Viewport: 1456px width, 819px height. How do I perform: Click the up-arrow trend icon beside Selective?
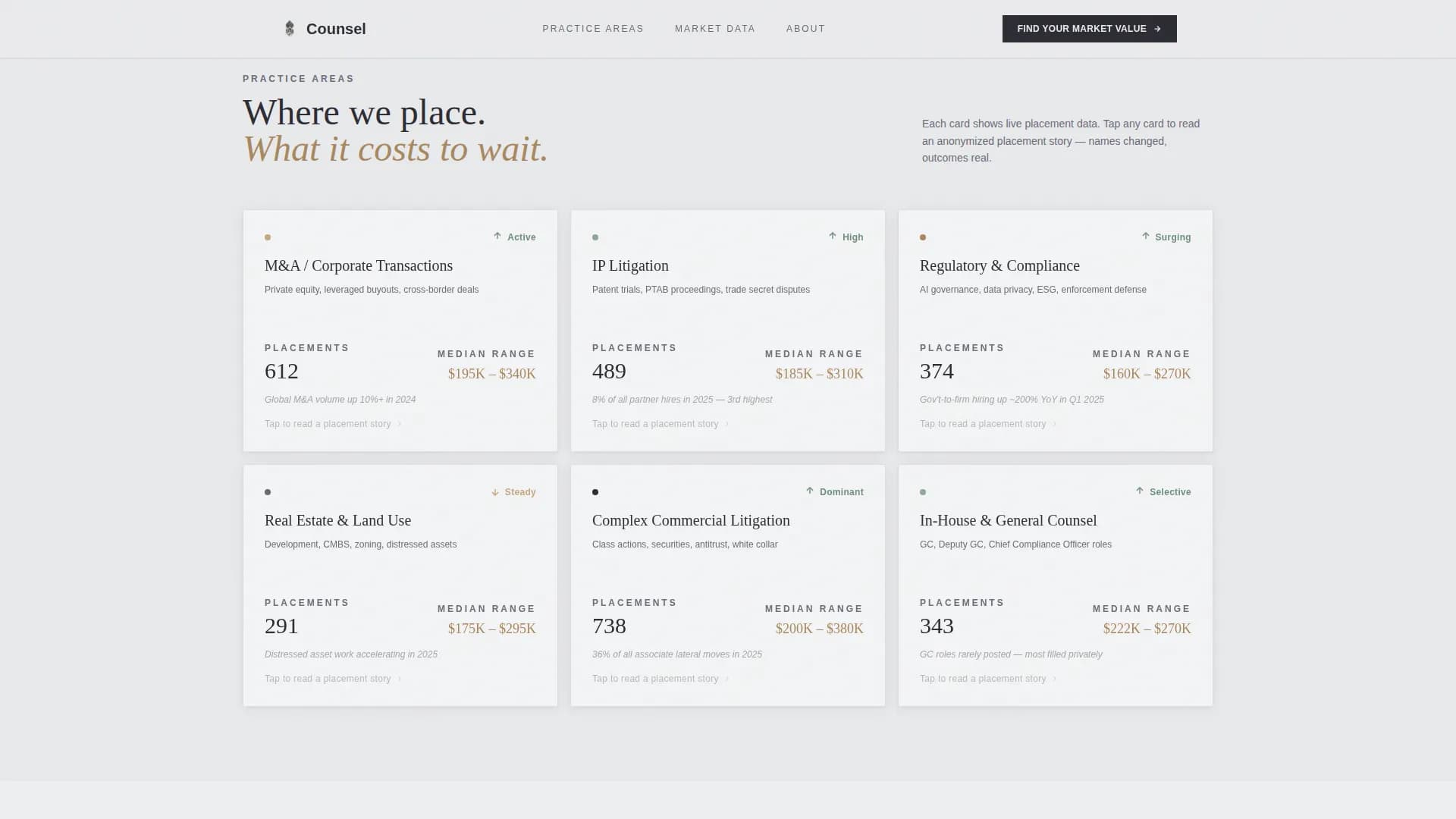coord(1140,491)
